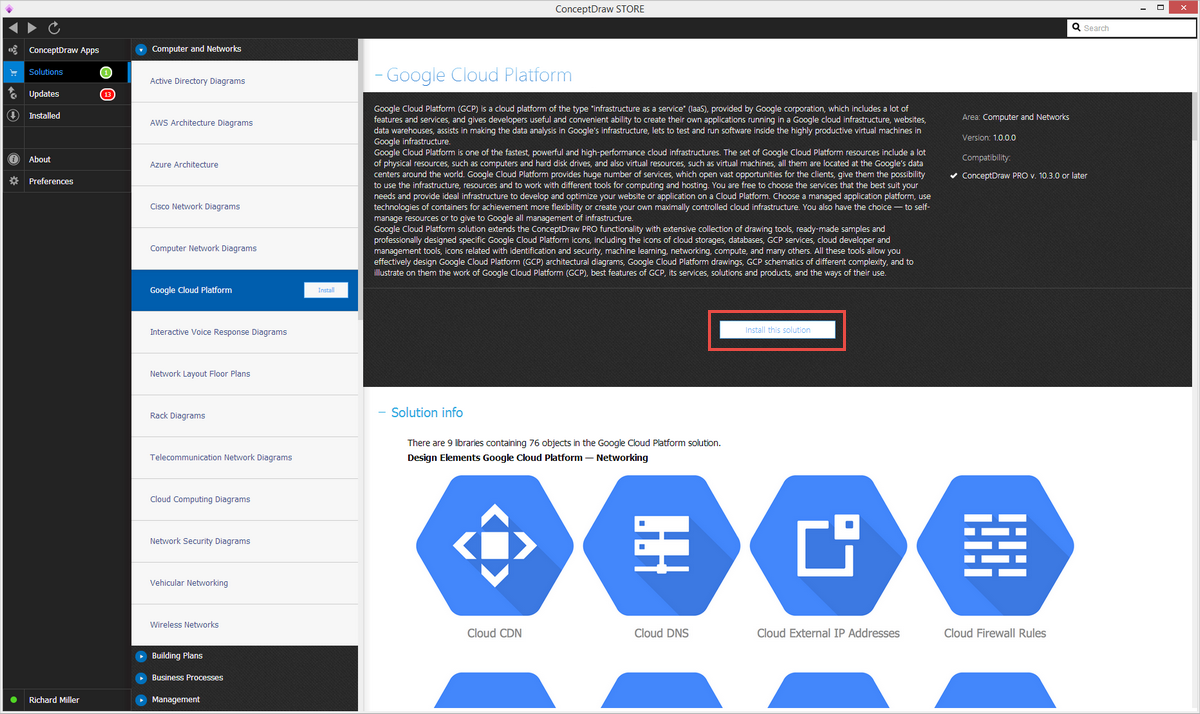Click the ConceptDraw app icon in title bar
This screenshot has height=714, width=1200.
coord(8,7)
